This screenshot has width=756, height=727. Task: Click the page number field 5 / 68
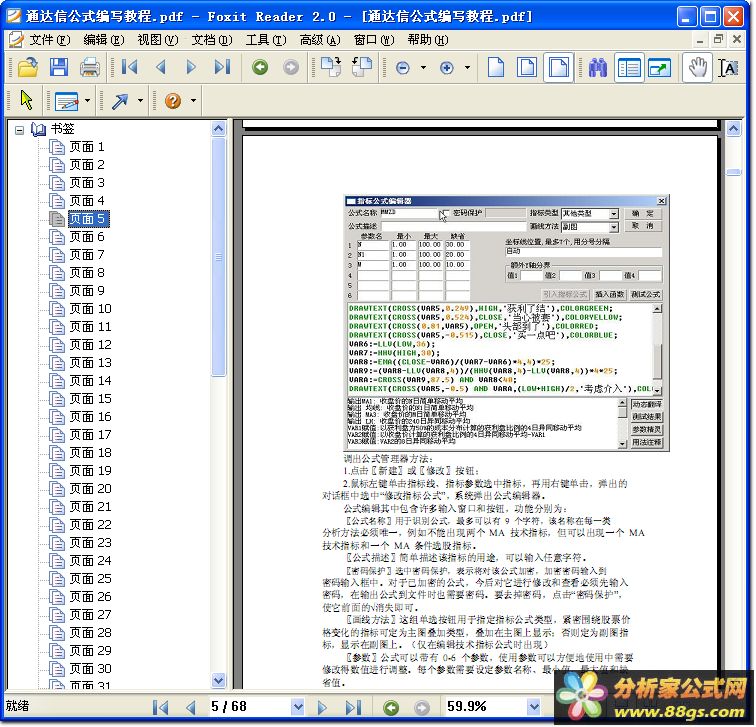[250, 708]
